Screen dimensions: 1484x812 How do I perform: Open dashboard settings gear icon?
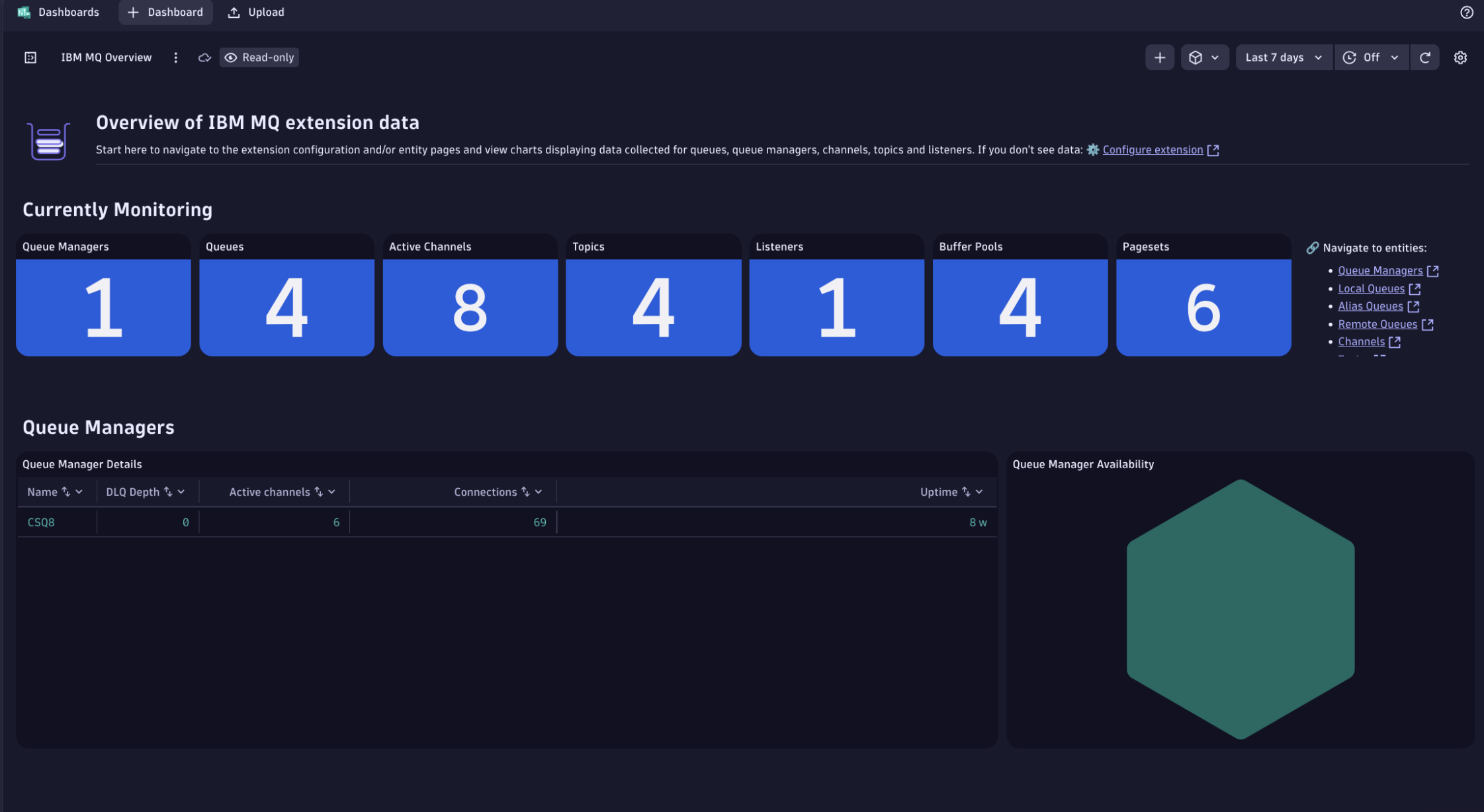coord(1460,58)
